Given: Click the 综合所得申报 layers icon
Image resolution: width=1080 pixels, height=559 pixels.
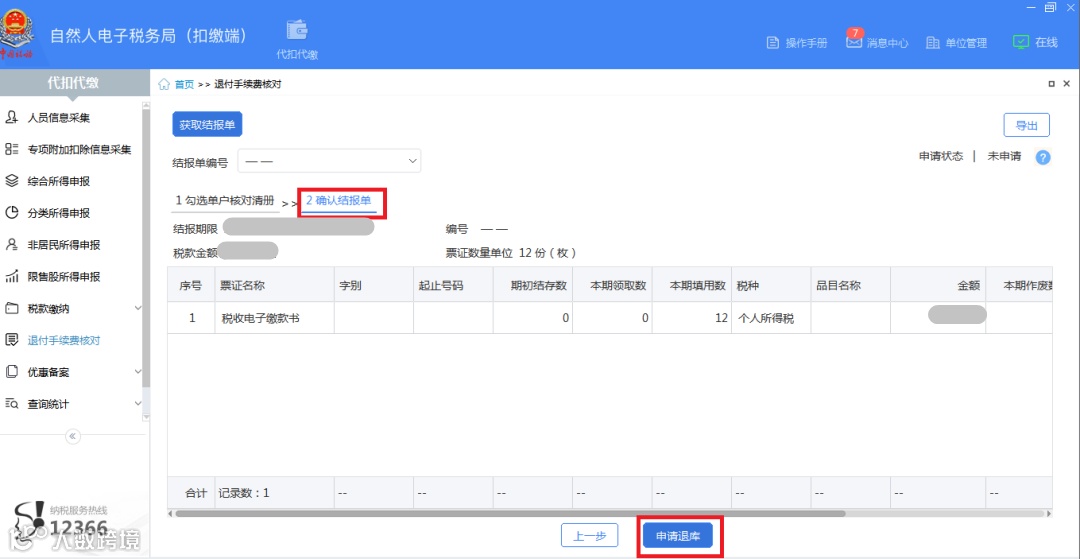Looking at the screenshot, I should point(11,181).
